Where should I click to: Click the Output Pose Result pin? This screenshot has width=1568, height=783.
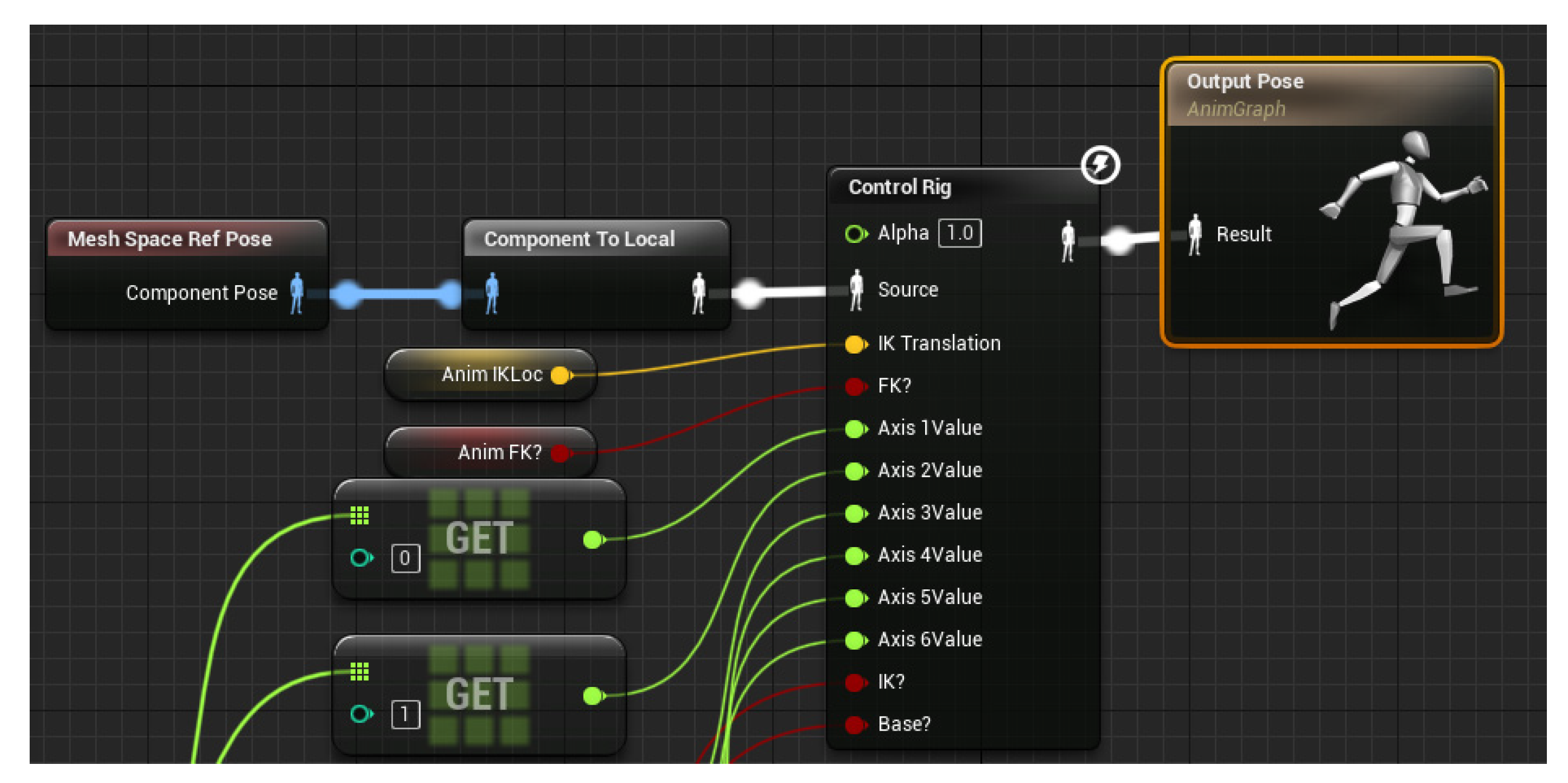1194,234
